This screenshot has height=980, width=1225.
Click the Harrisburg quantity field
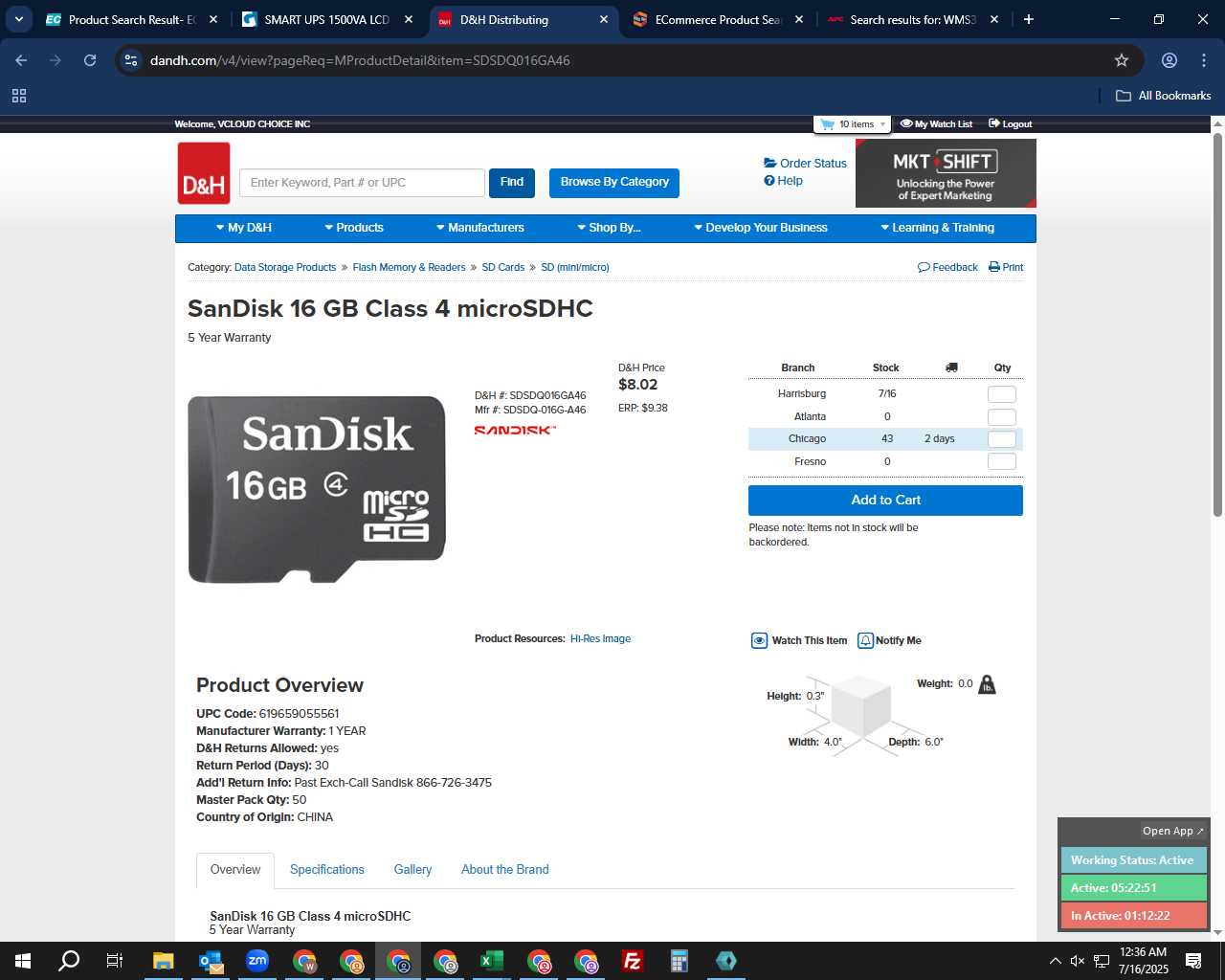pyautogui.click(x=1001, y=394)
